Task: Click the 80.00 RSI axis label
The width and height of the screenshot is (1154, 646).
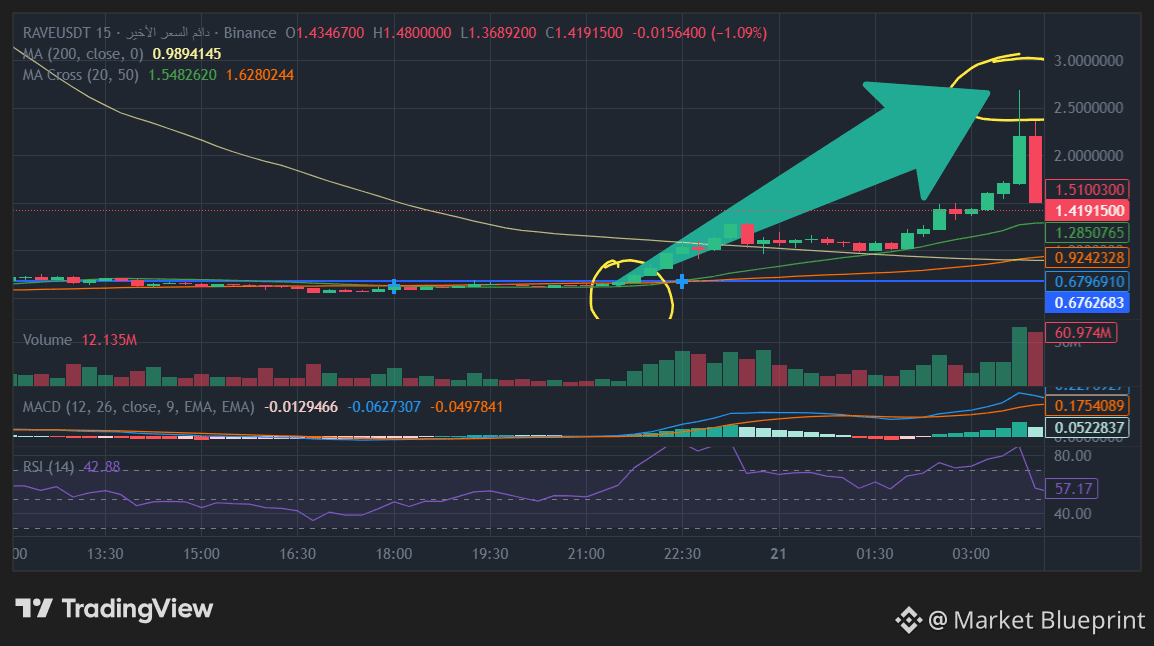Action: [1072, 456]
